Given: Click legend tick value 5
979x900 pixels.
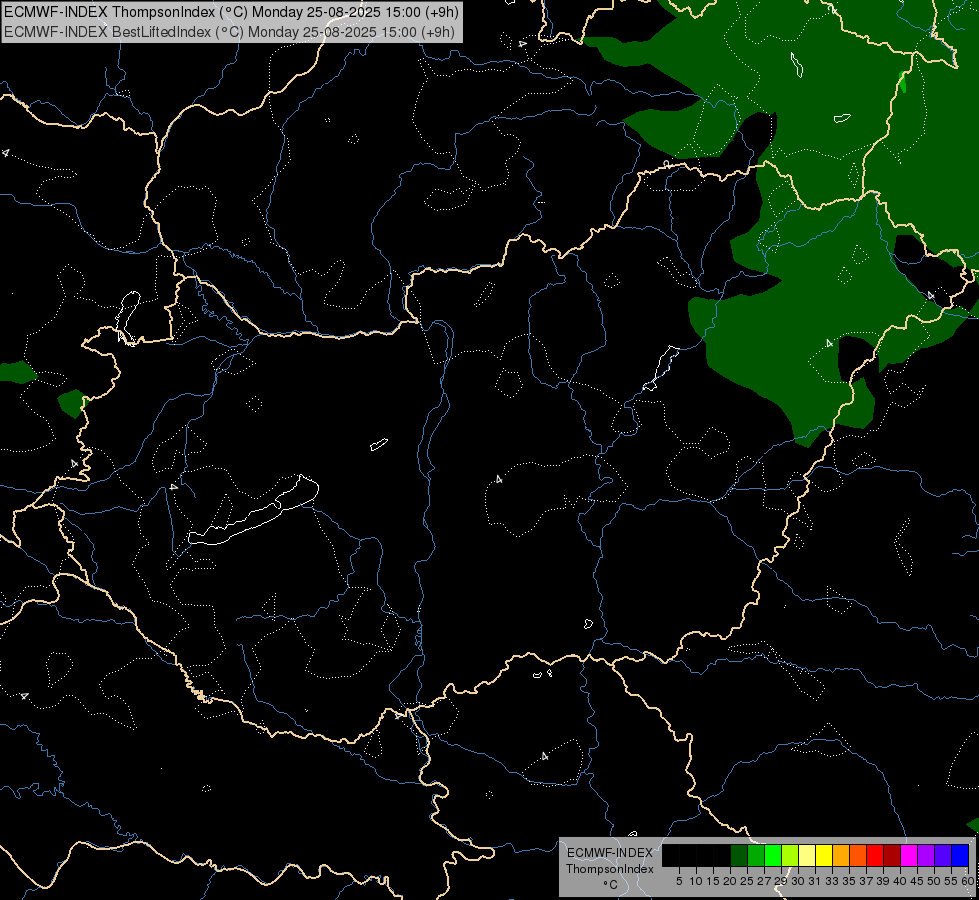Looking at the screenshot, I should (x=679, y=881).
